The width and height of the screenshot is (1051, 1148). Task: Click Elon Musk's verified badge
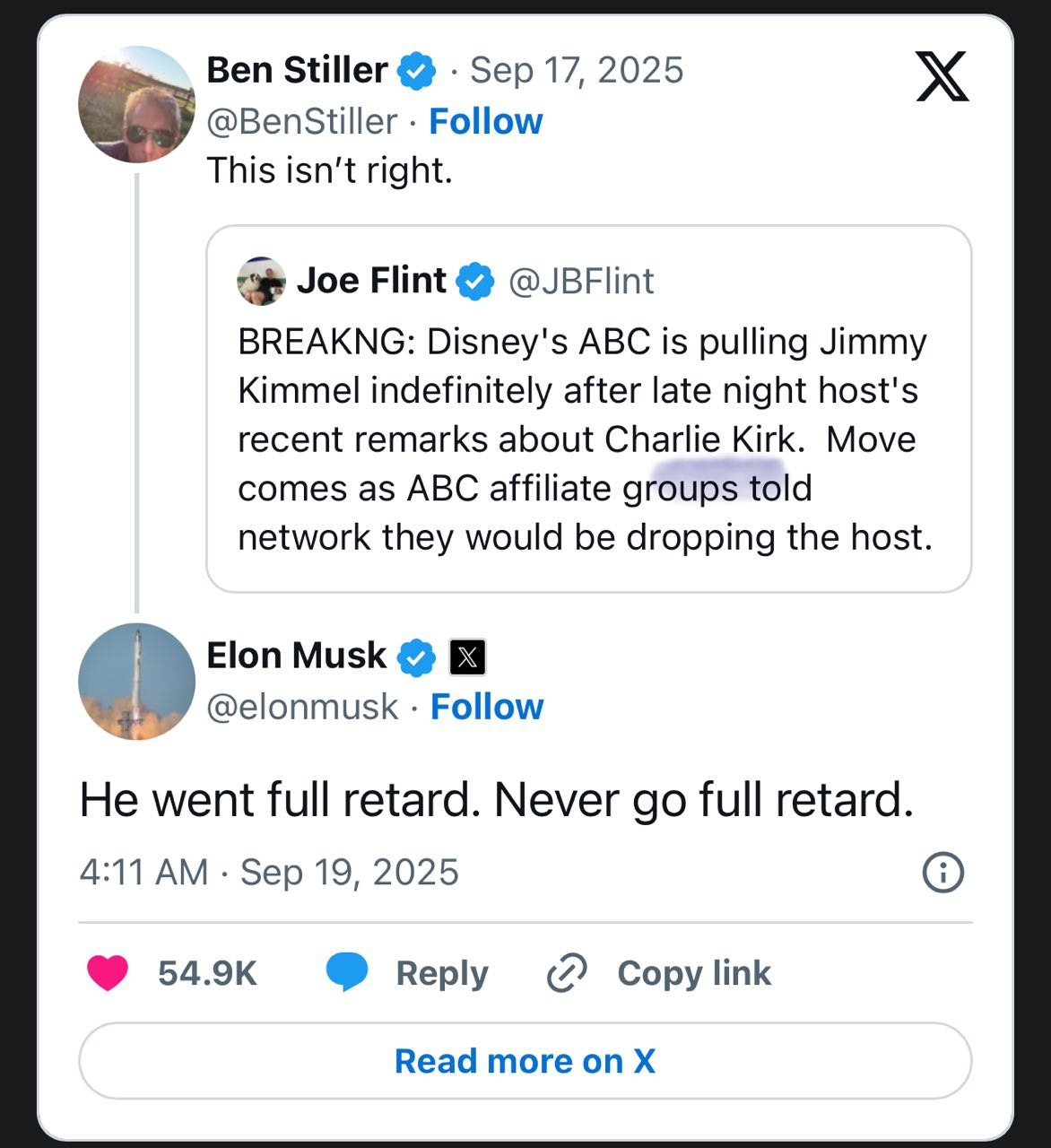(416, 657)
